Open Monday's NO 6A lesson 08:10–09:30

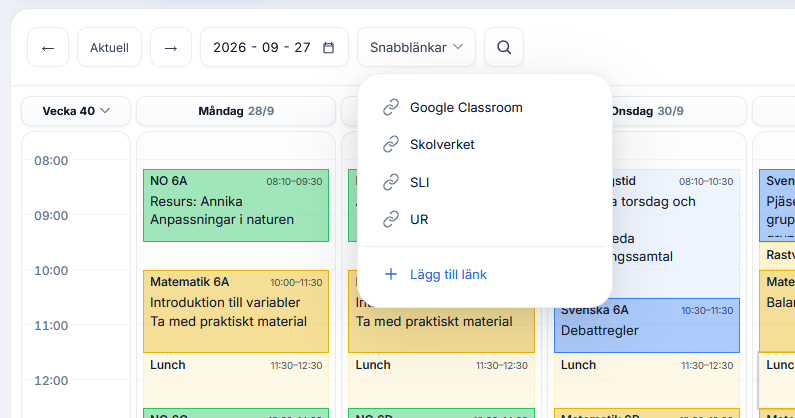pos(236,205)
